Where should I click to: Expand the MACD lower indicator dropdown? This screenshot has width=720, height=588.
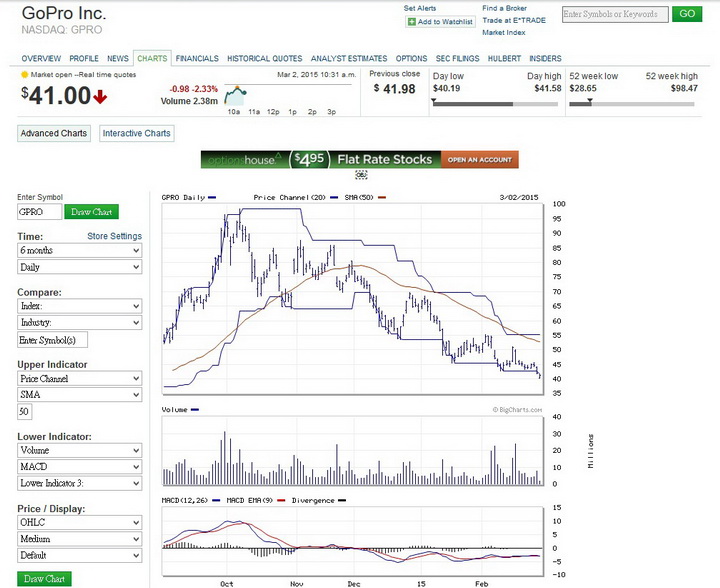coord(79,467)
